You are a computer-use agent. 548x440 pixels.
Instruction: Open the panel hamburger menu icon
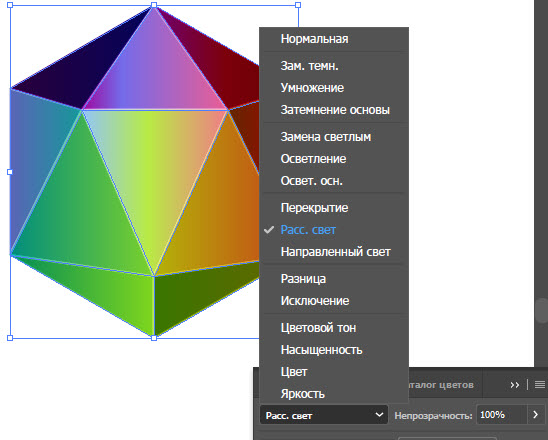pyautogui.click(x=540, y=385)
